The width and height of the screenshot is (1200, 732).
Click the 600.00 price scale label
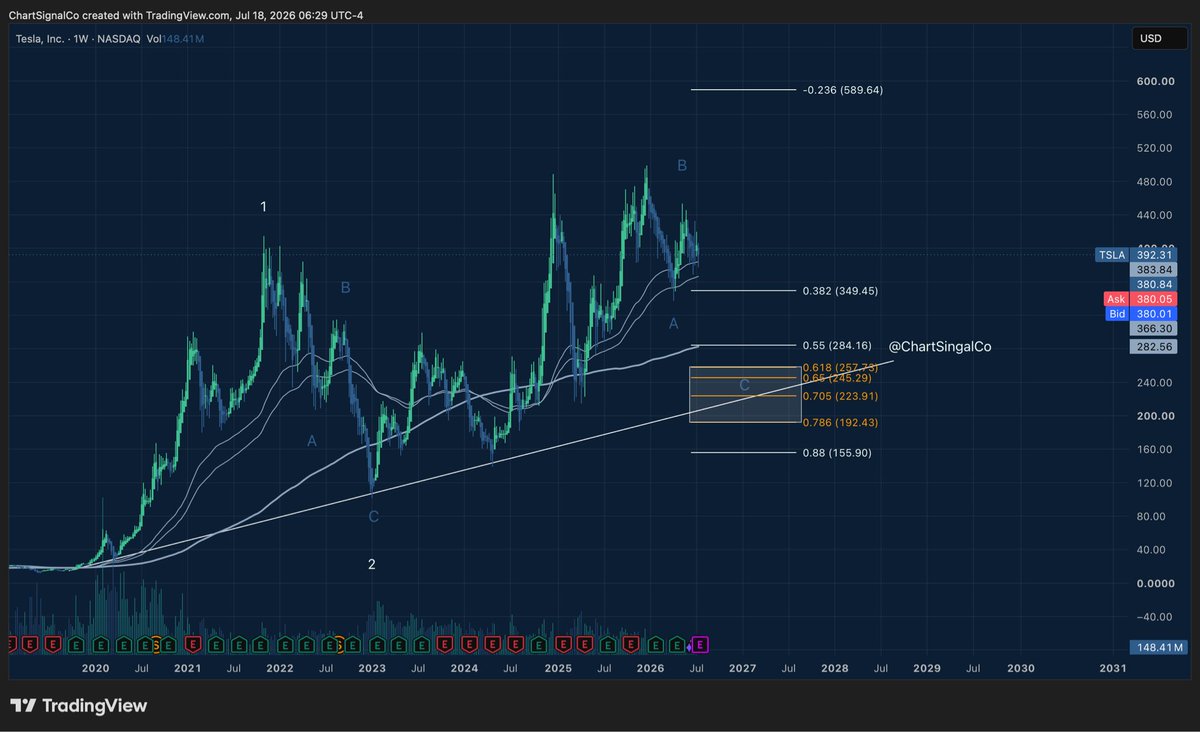point(1156,81)
